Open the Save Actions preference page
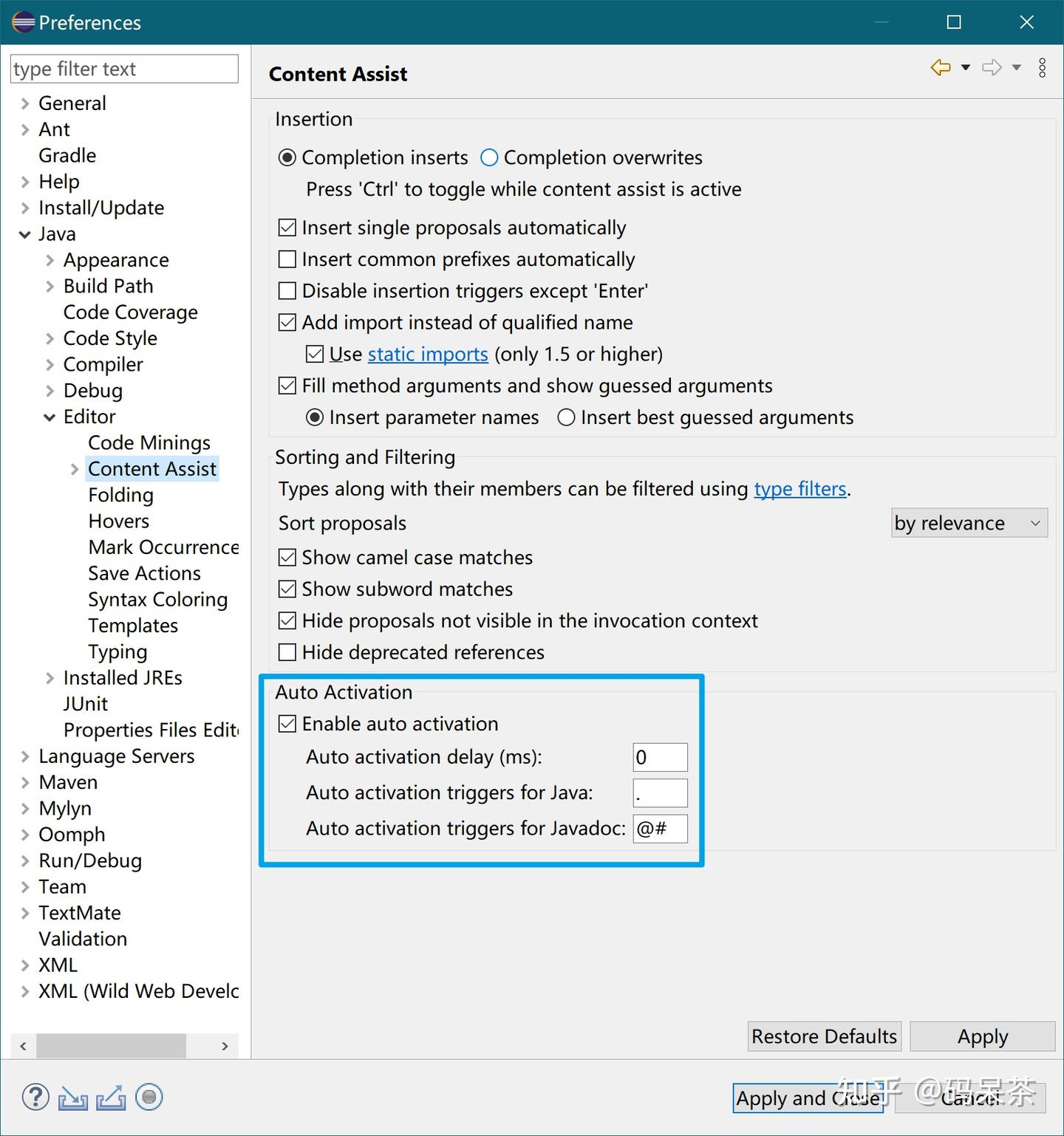1064x1136 pixels. pyautogui.click(x=145, y=574)
